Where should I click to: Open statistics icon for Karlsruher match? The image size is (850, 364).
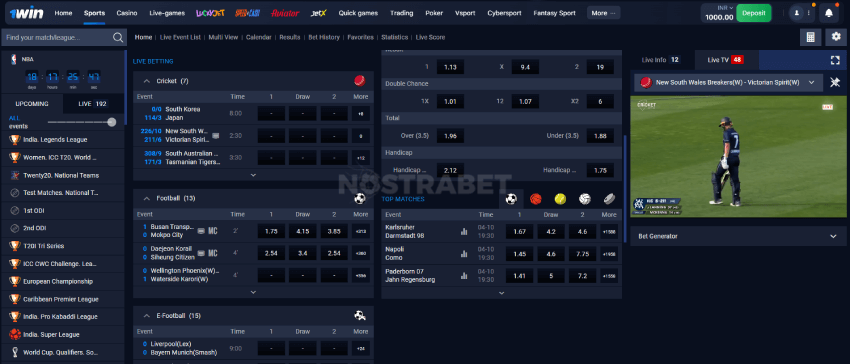click(464, 232)
